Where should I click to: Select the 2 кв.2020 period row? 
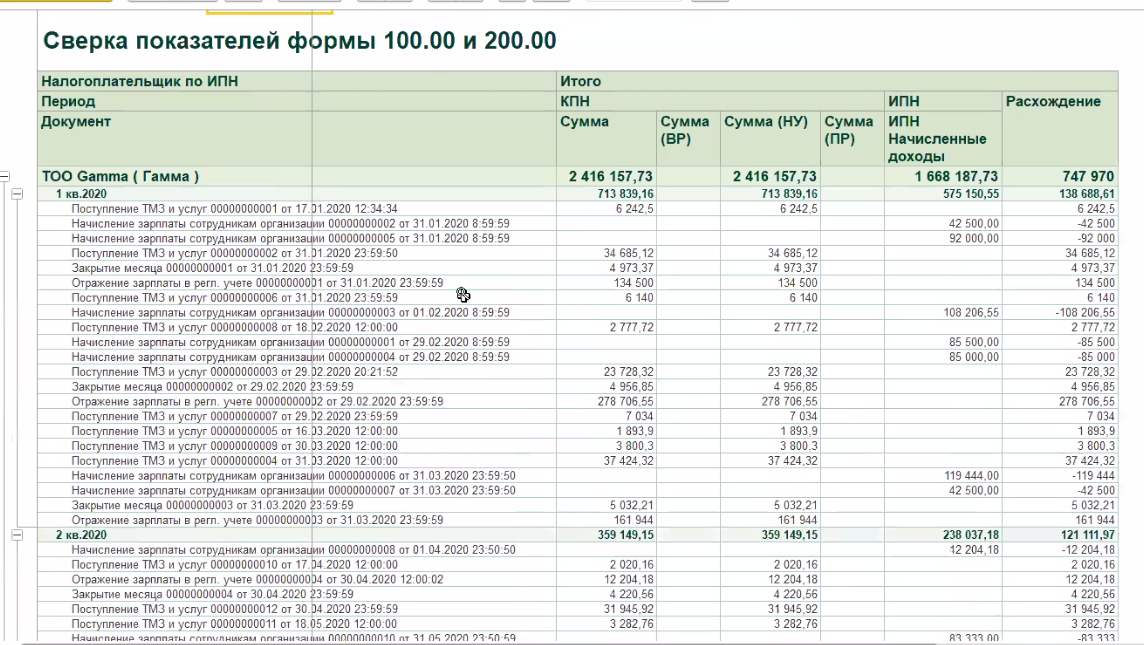81,536
